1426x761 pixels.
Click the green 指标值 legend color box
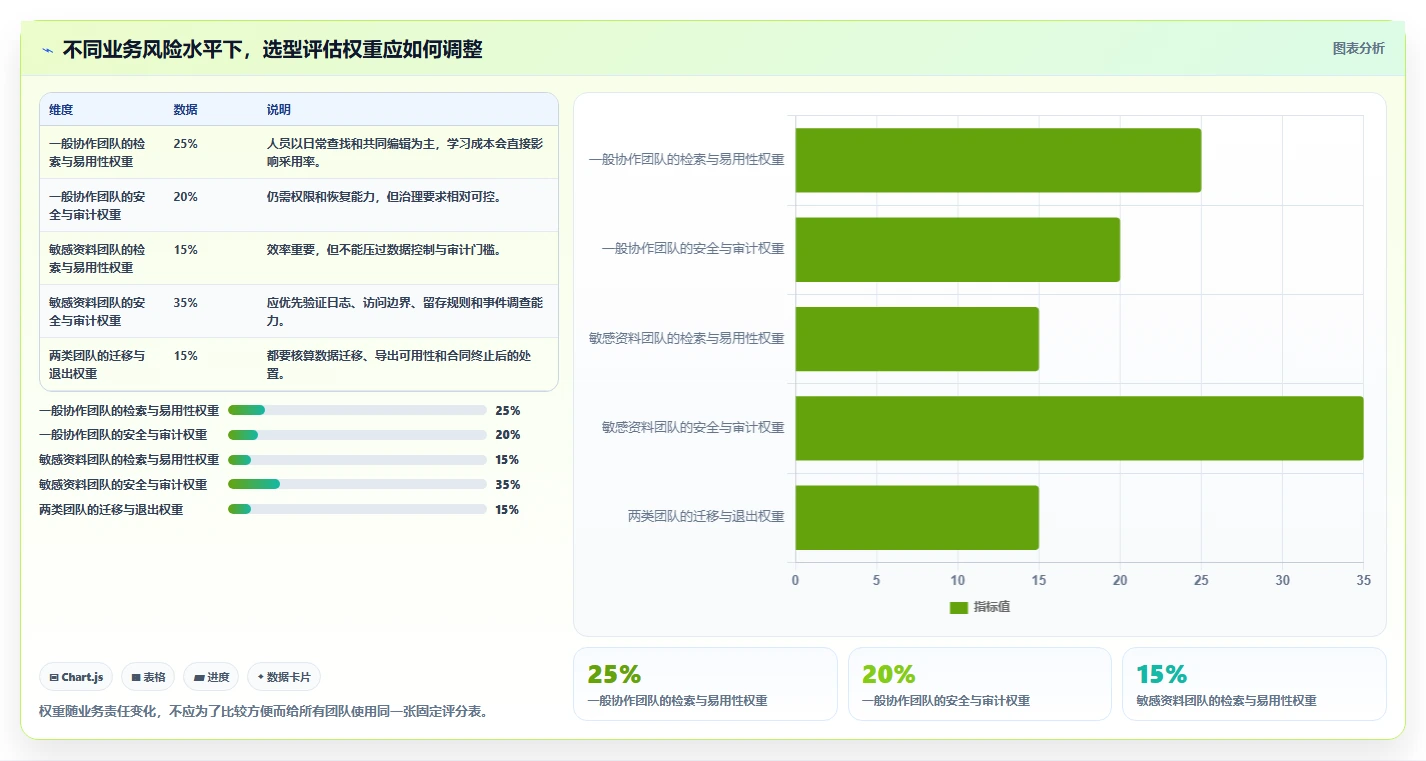(x=958, y=608)
